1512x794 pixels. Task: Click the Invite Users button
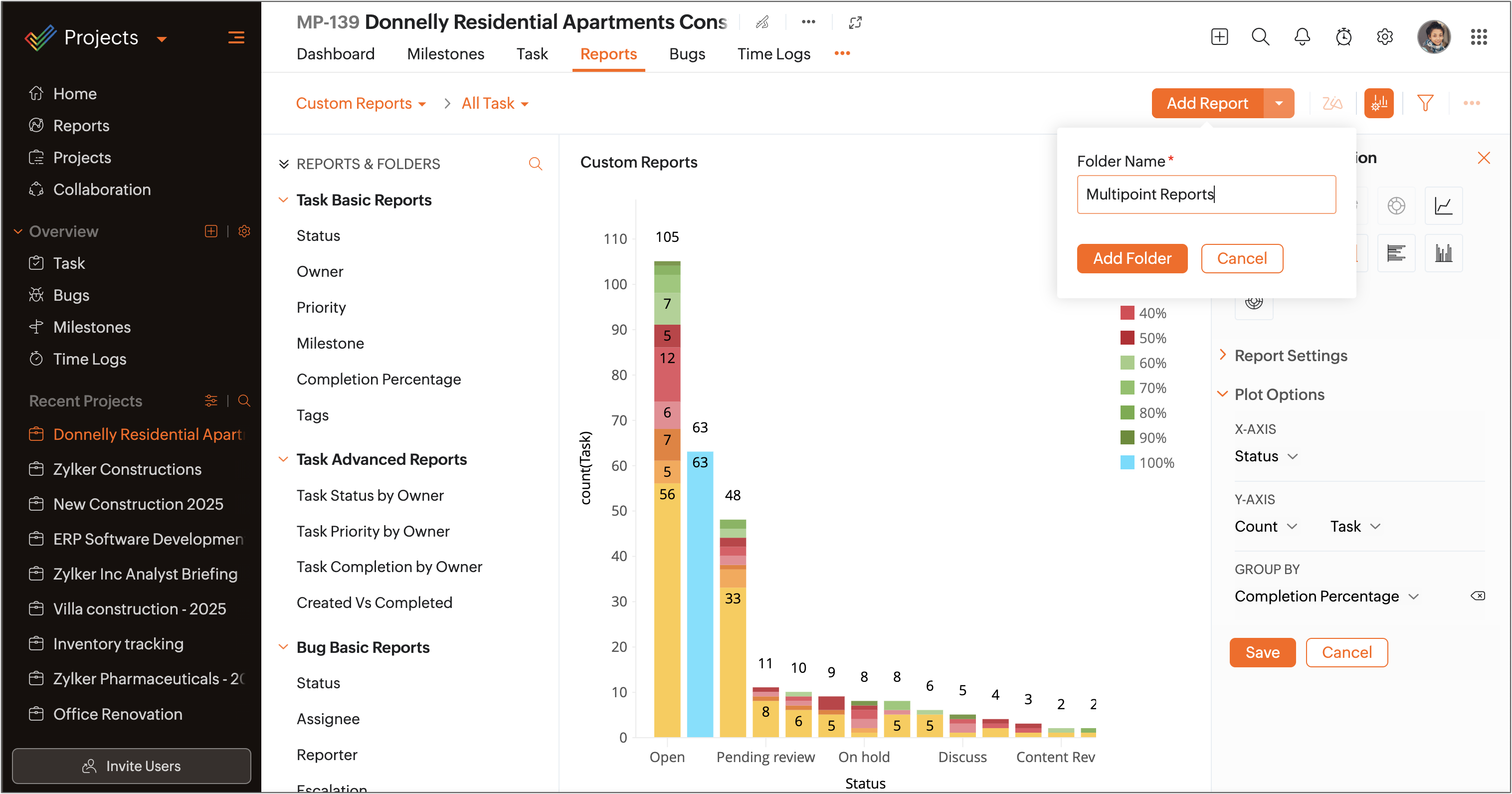click(x=132, y=765)
